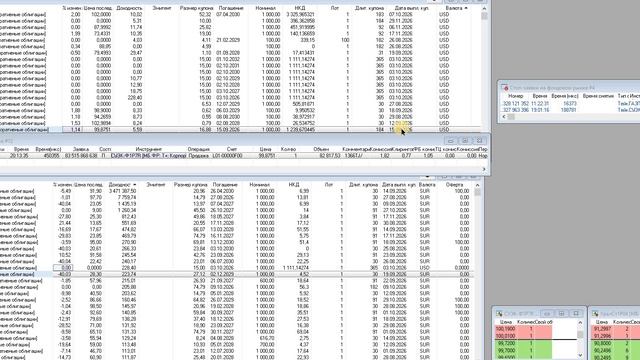
Task: Click % измен. header in lower table
Action: coord(62,185)
